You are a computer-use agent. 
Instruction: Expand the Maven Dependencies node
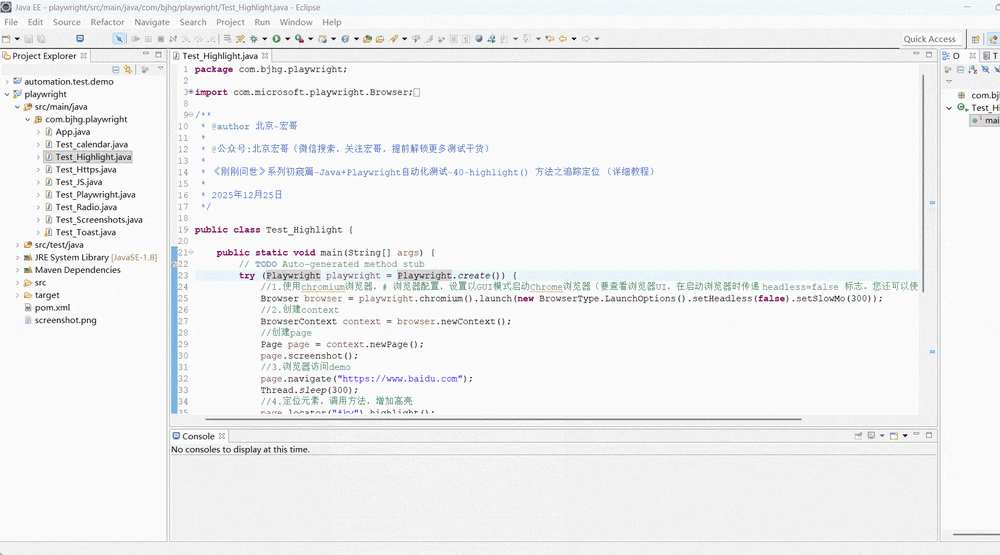coord(17,270)
